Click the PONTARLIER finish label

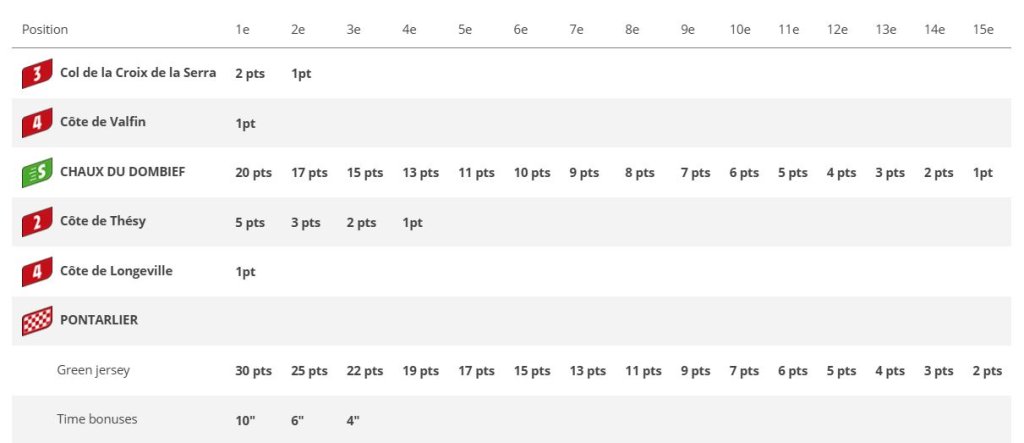[99, 320]
